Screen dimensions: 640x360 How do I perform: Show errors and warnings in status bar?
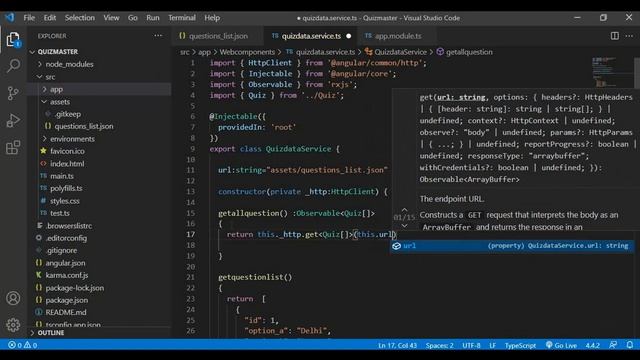click(22, 345)
